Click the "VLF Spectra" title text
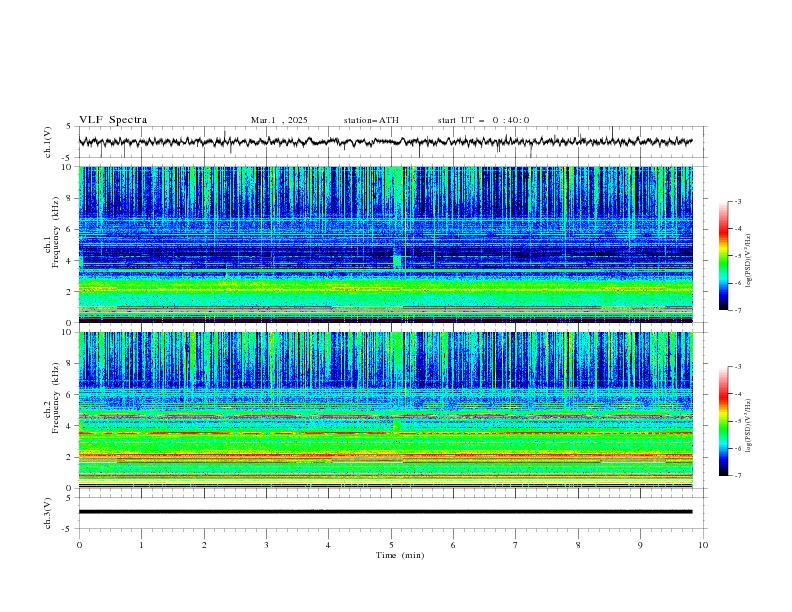This screenshot has width=792, height=612. coord(113,120)
